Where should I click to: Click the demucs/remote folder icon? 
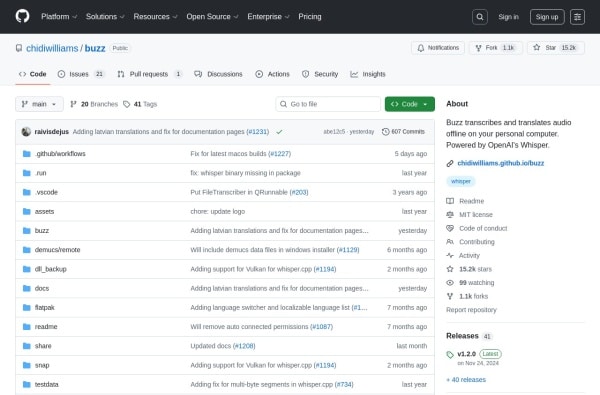[26, 250]
